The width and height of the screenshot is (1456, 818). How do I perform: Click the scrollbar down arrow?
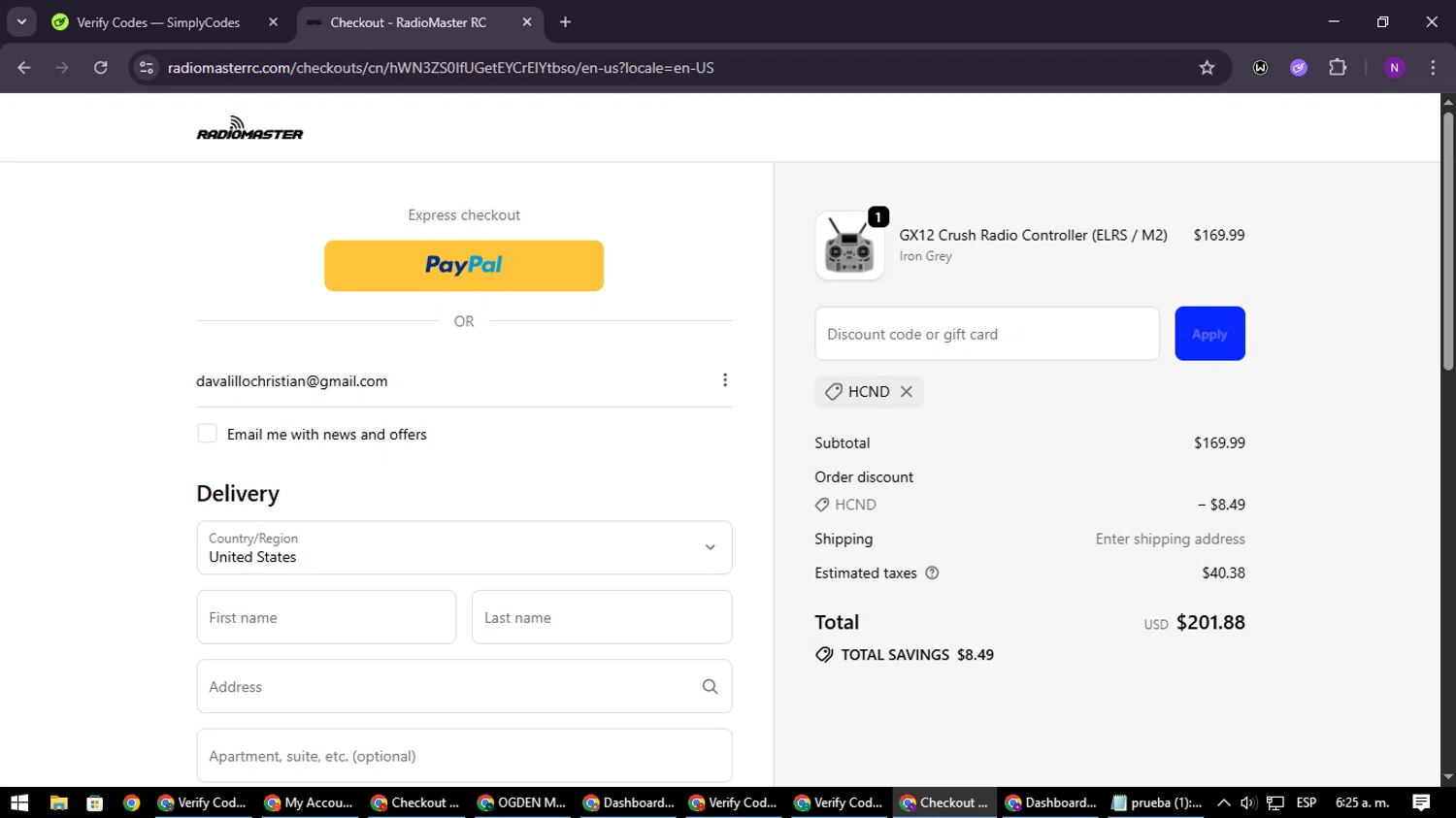(1448, 777)
